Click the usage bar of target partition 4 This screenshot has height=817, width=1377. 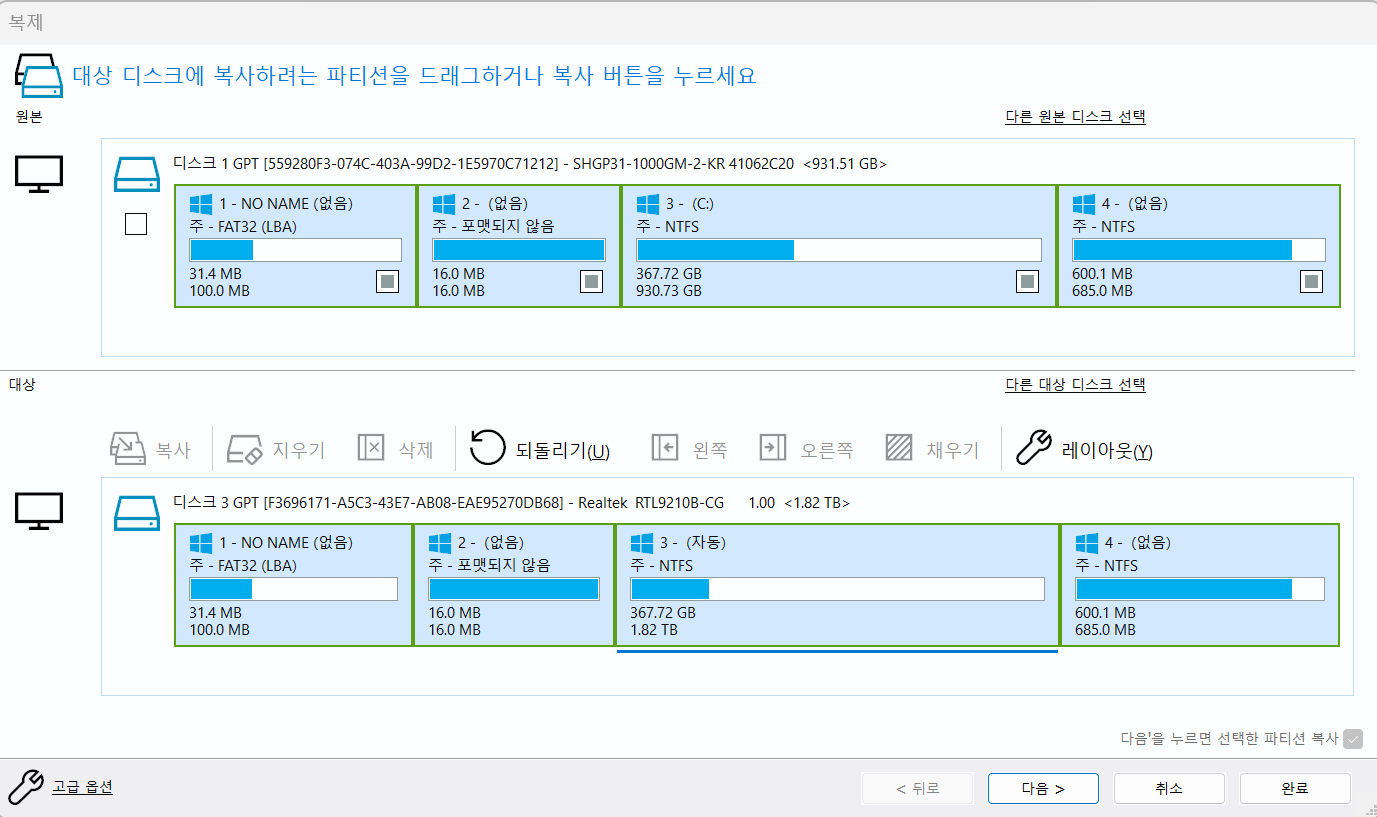click(x=1200, y=589)
